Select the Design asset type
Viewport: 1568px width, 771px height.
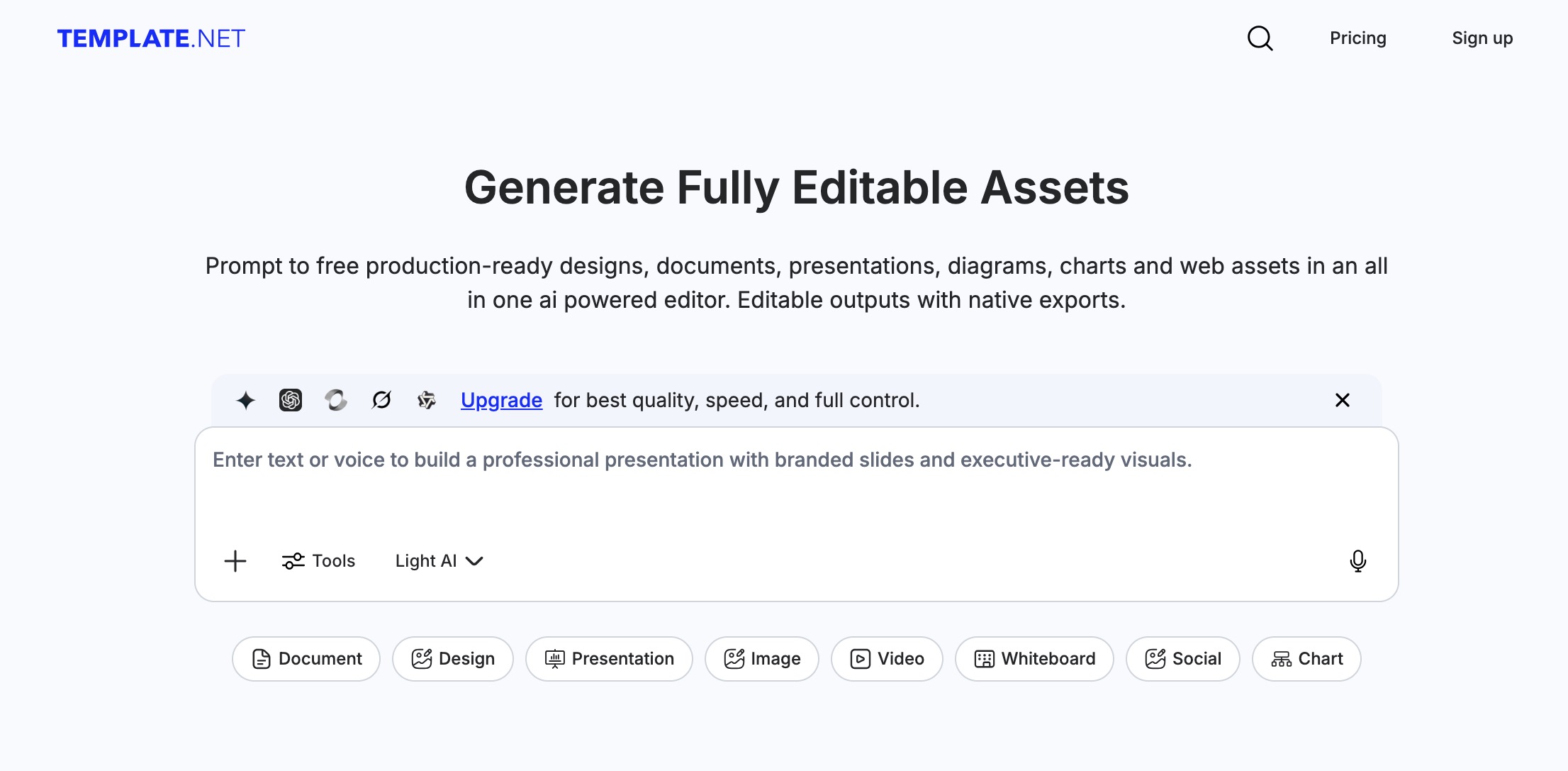click(453, 659)
